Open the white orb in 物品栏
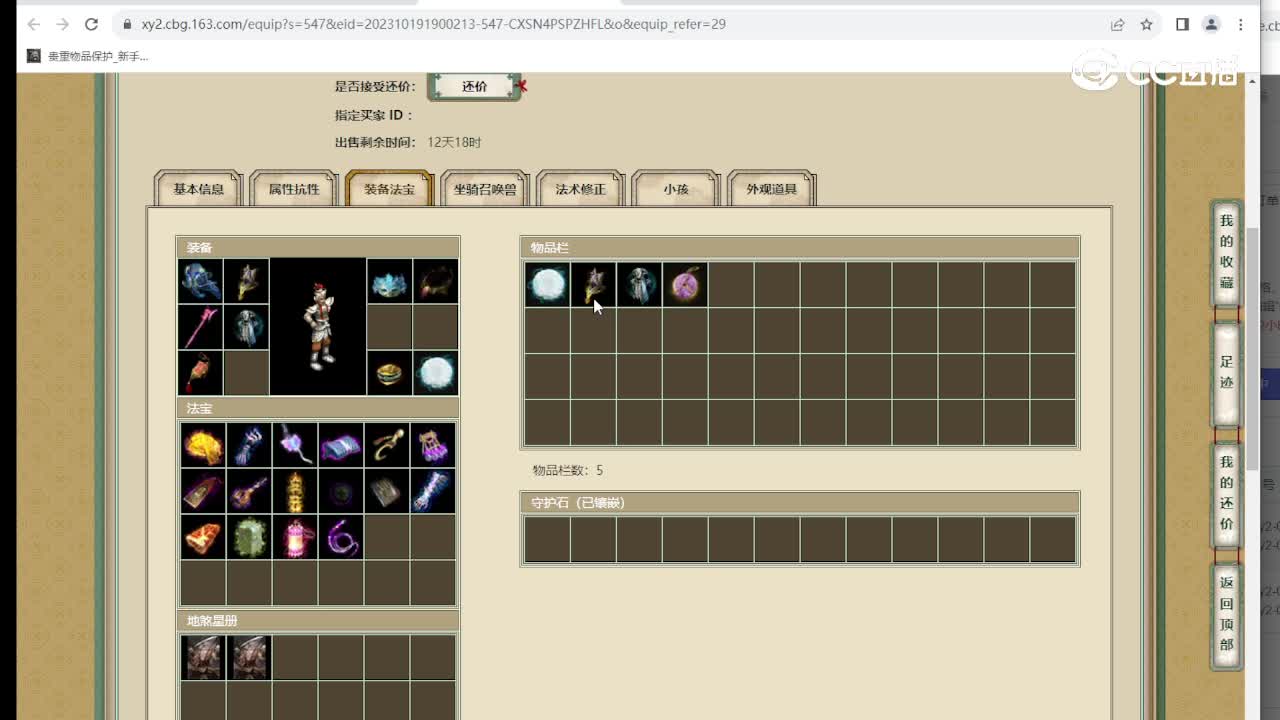This screenshot has width=1280, height=720. tap(547, 285)
